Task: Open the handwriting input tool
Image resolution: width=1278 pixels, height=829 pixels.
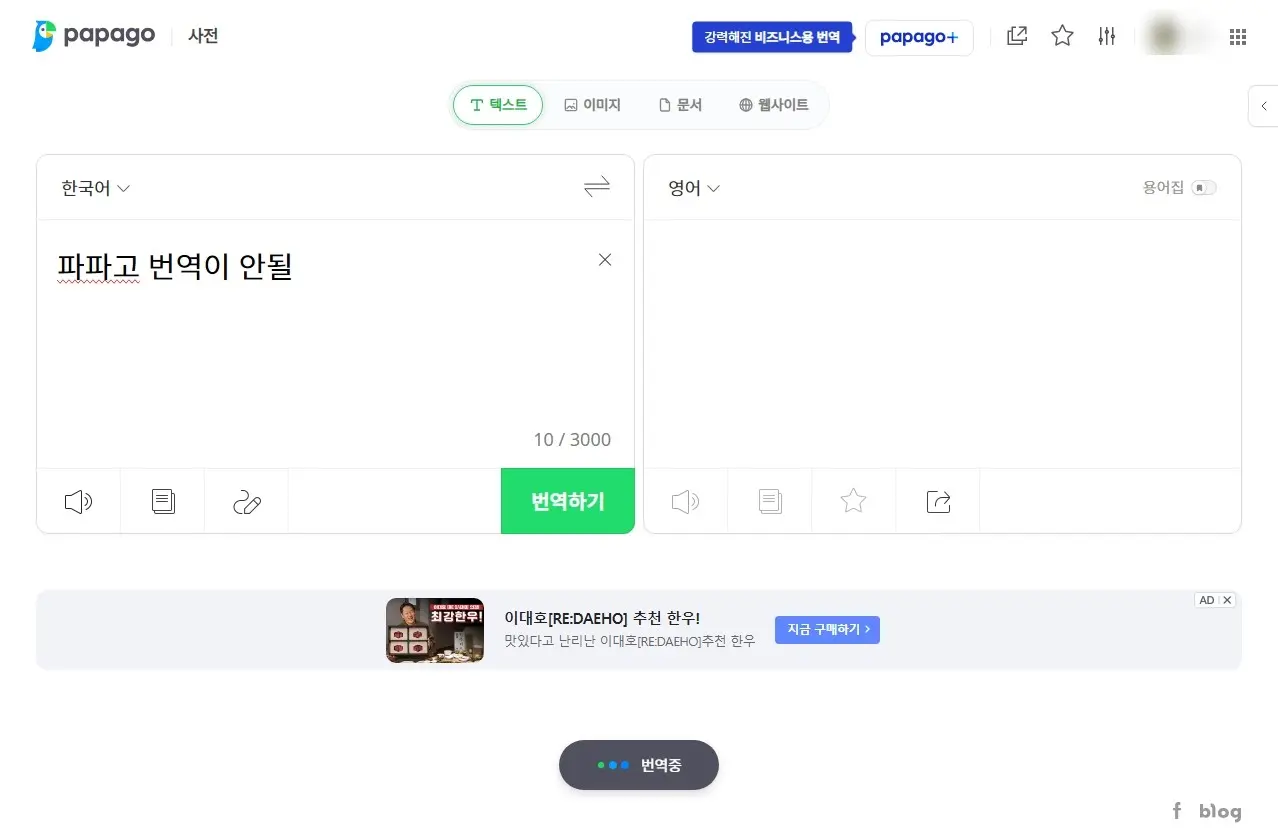Action: (246, 501)
